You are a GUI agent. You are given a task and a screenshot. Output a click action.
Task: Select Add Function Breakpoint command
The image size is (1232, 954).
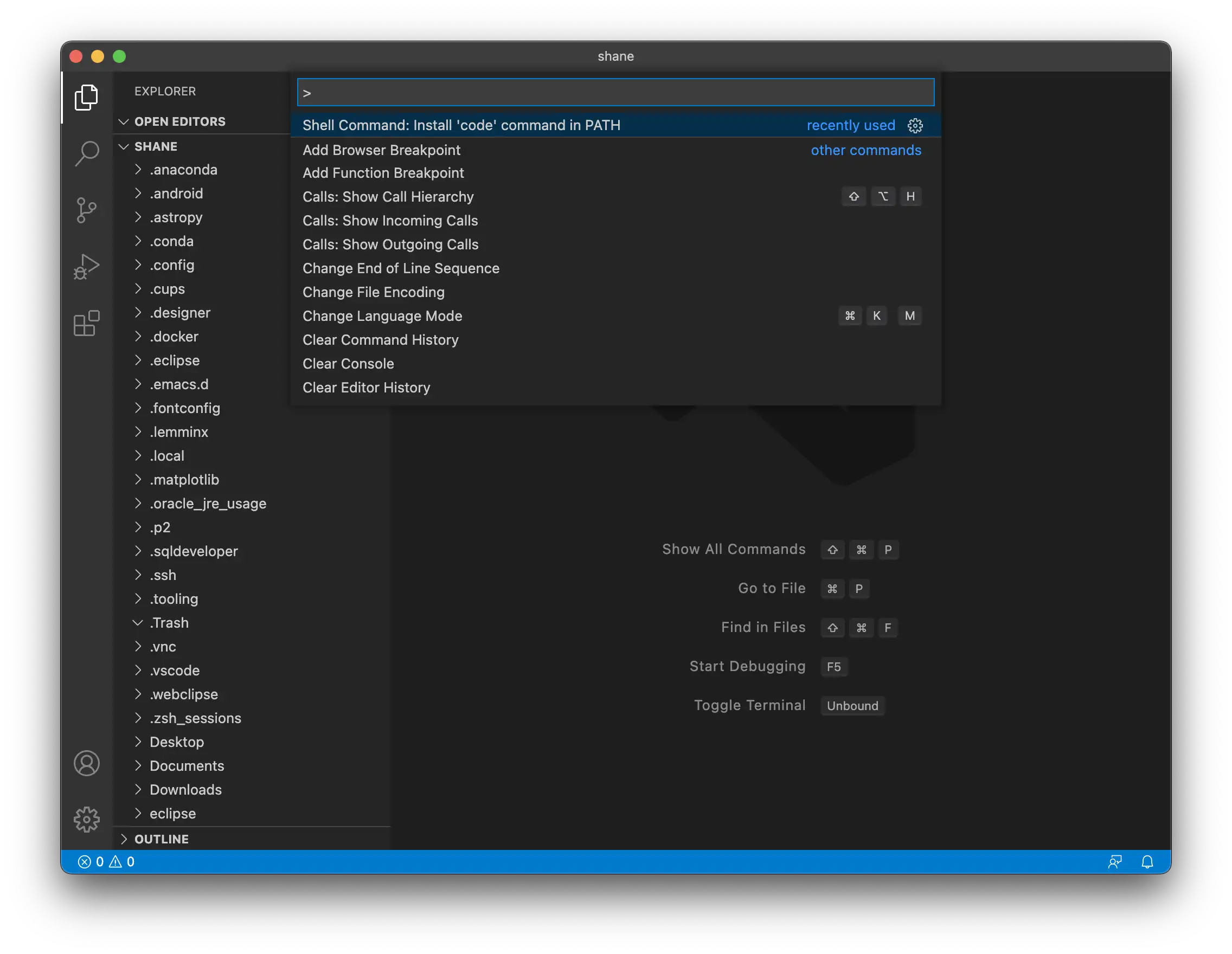(x=615, y=173)
